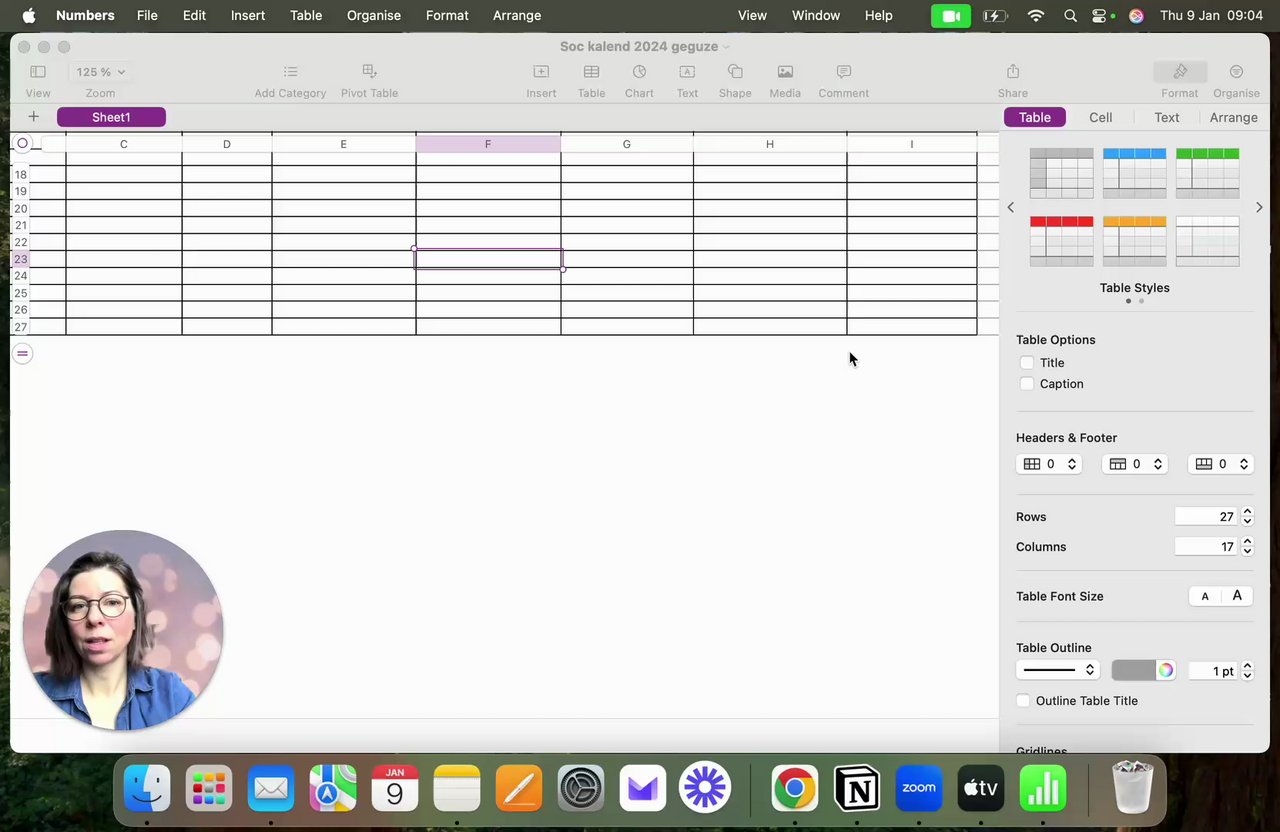Click the Columns value field
Screen dimensions: 1280x832
[1206, 547]
